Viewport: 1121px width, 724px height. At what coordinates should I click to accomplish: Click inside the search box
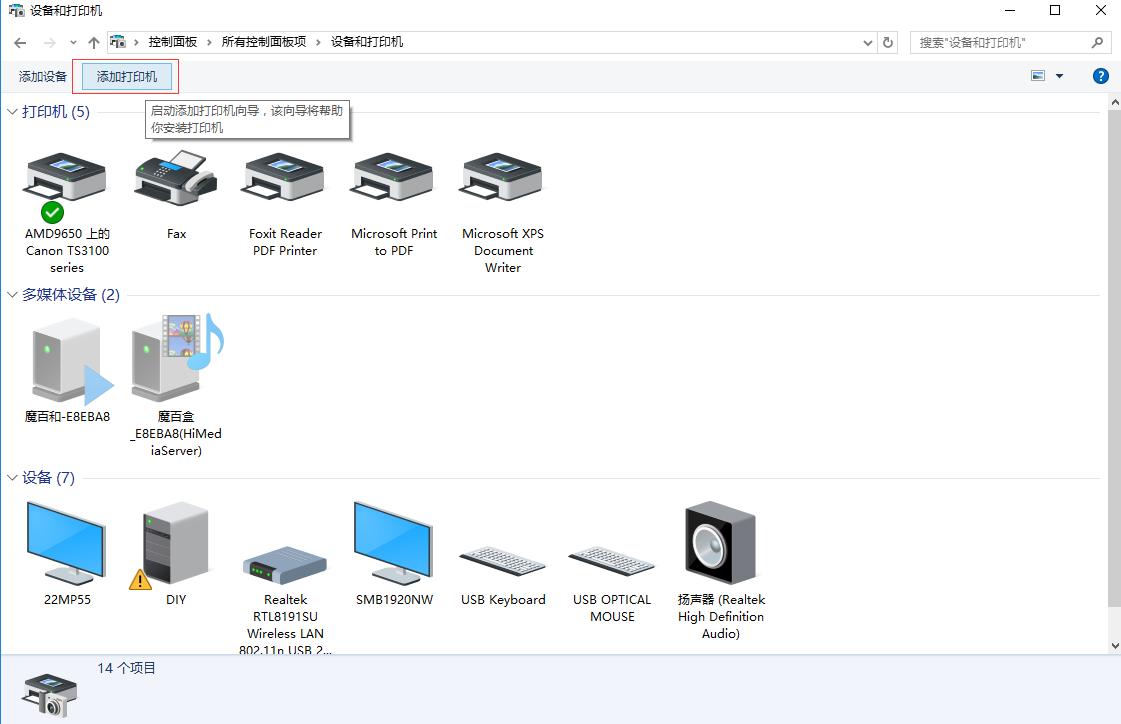pos(1000,42)
